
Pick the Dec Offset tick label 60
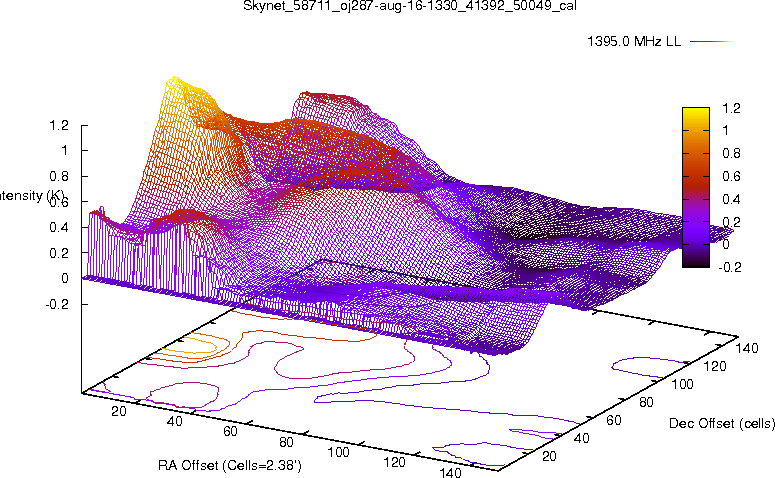[614, 421]
